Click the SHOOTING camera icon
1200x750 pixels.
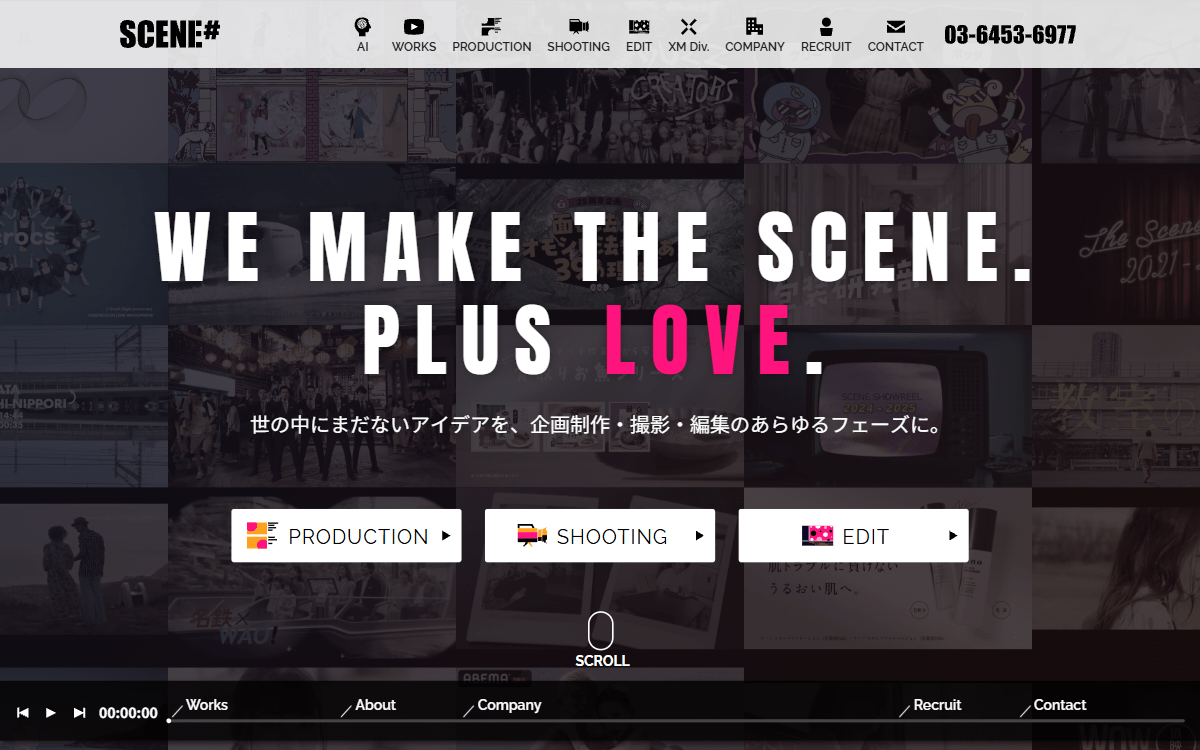click(578, 27)
